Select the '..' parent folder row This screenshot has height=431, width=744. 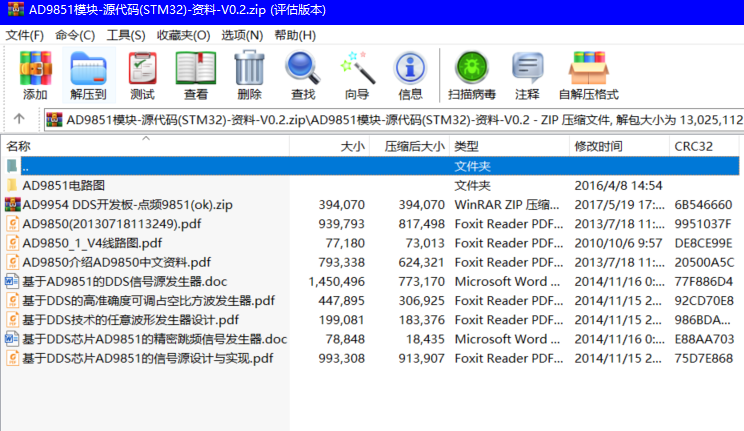(380, 166)
